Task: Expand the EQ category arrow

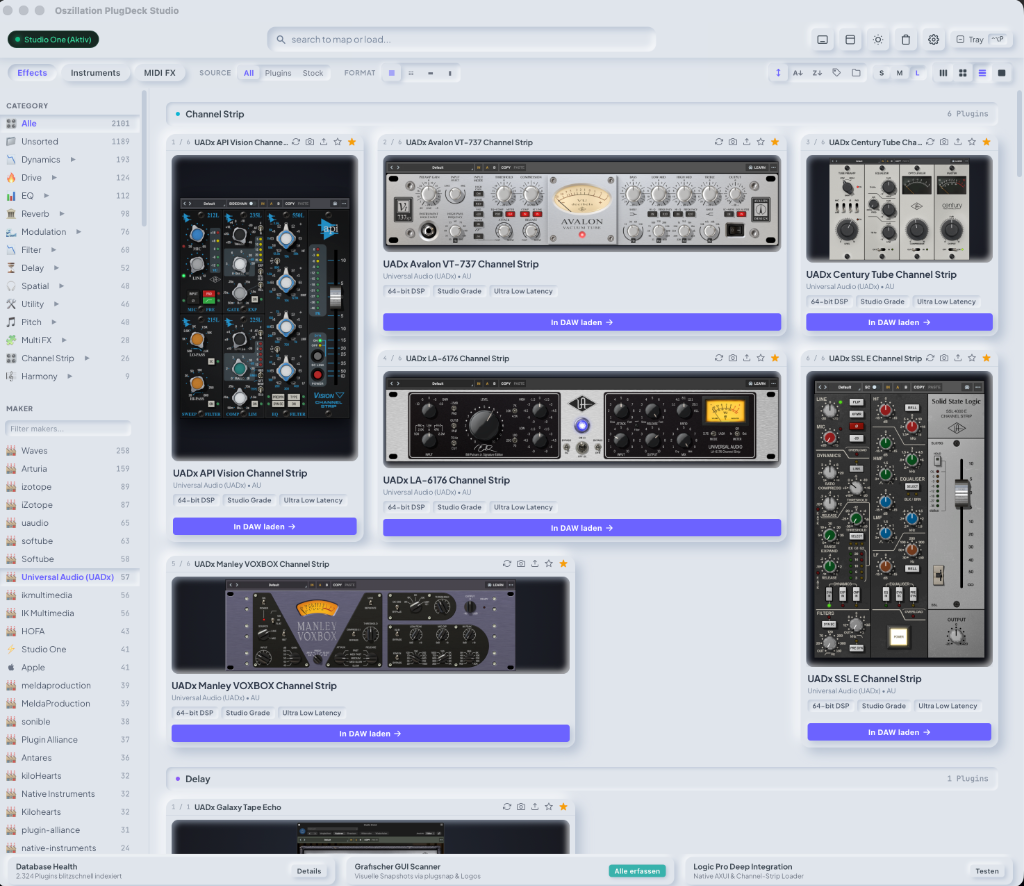Action: click(46, 195)
